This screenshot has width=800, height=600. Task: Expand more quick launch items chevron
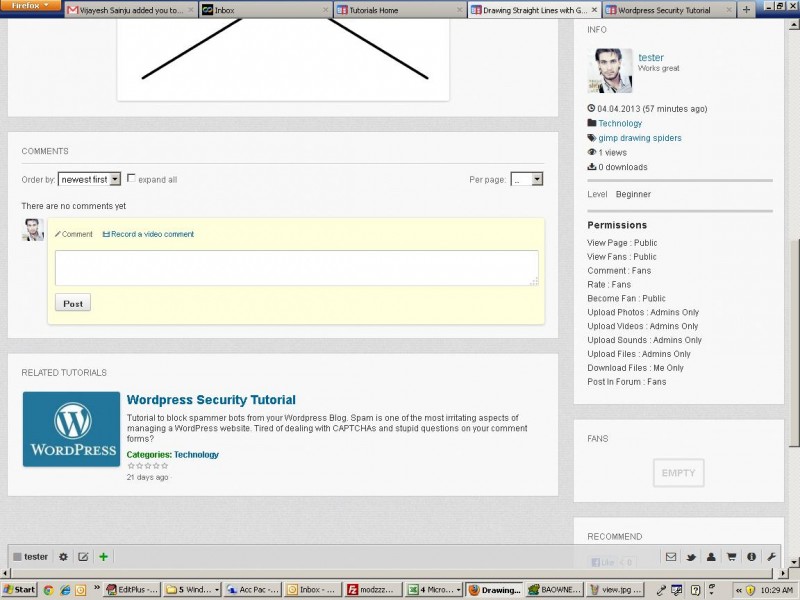coord(96,588)
